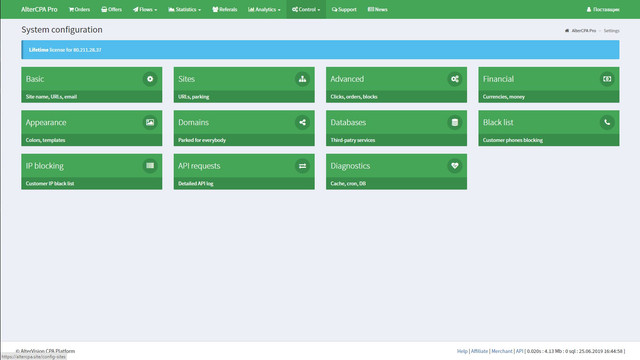Open the Analytics dropdown in navbar
This screenshot has width=640, height=360.
tap(264, 9)
